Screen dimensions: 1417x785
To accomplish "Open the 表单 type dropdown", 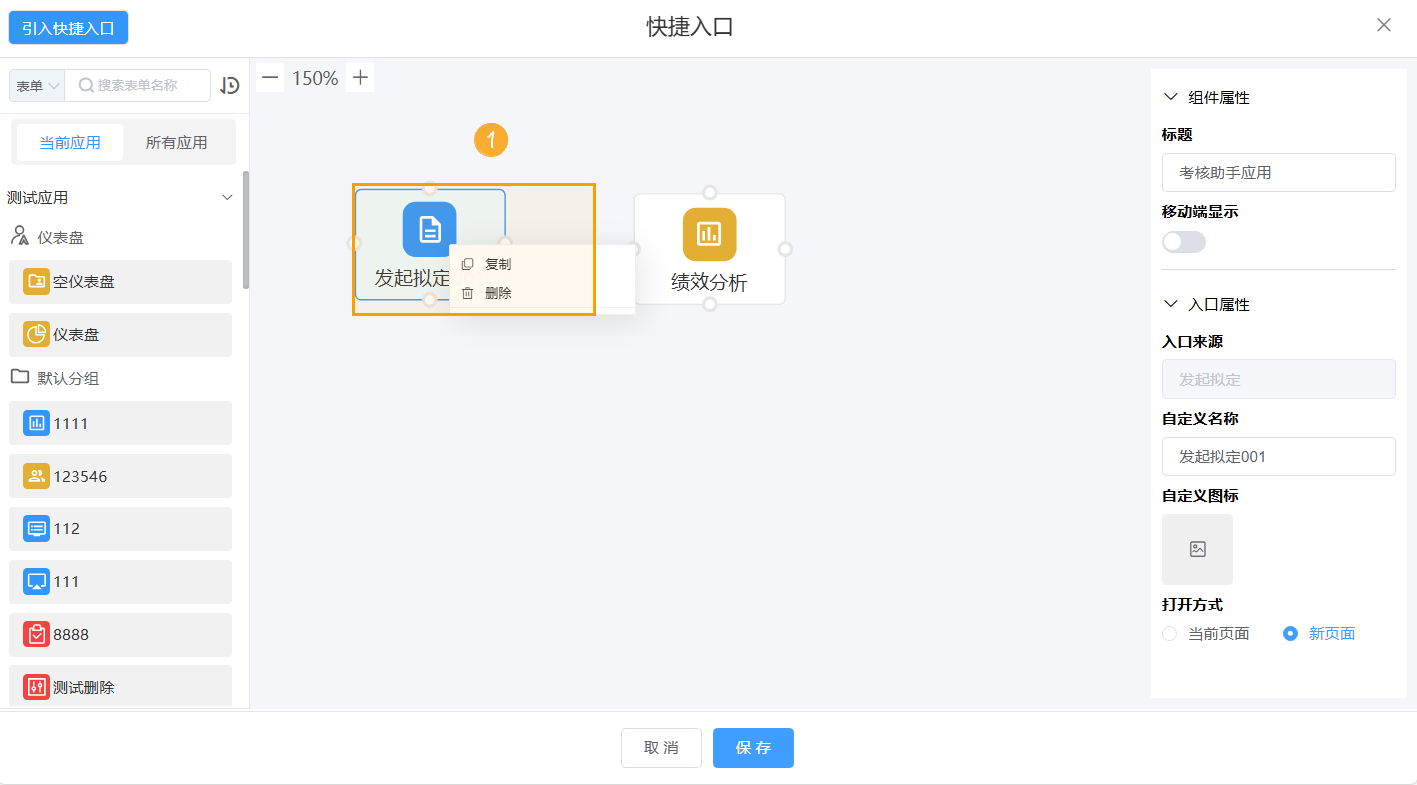I will pos(36,85).
